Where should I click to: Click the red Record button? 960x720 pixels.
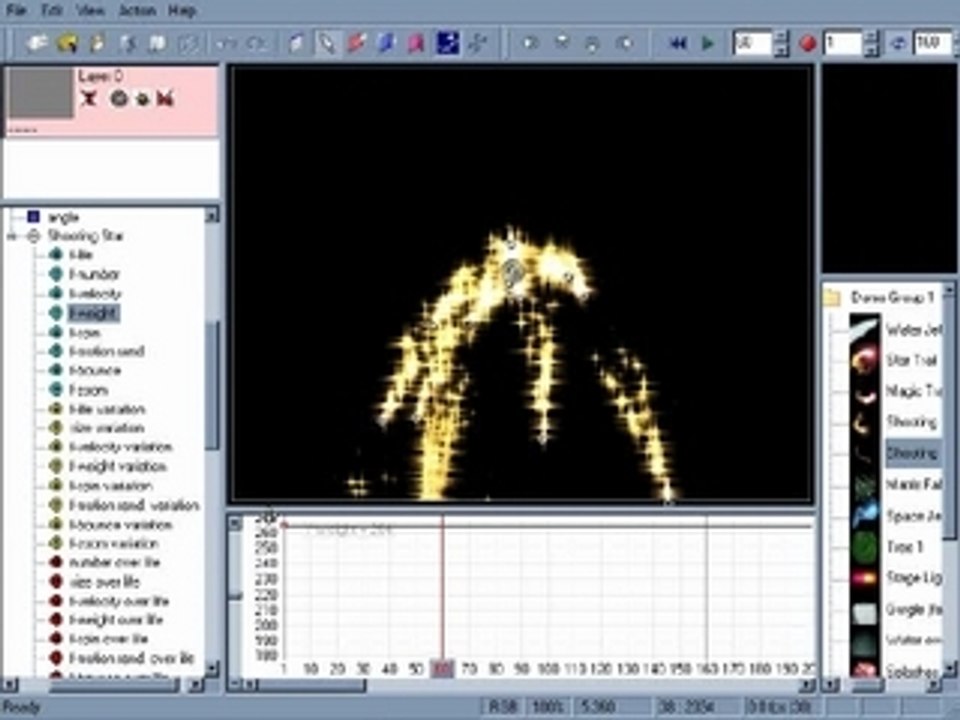pyautogui.click(x=808, y=43)
